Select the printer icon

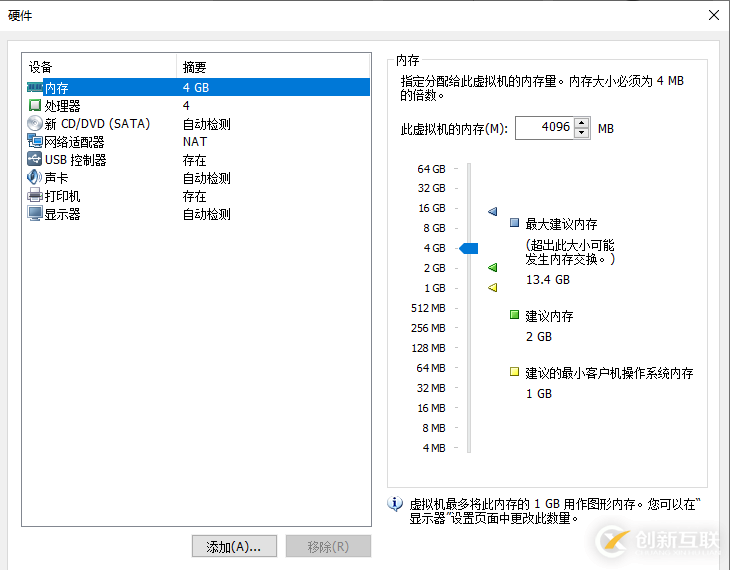(x=35, y=196)
